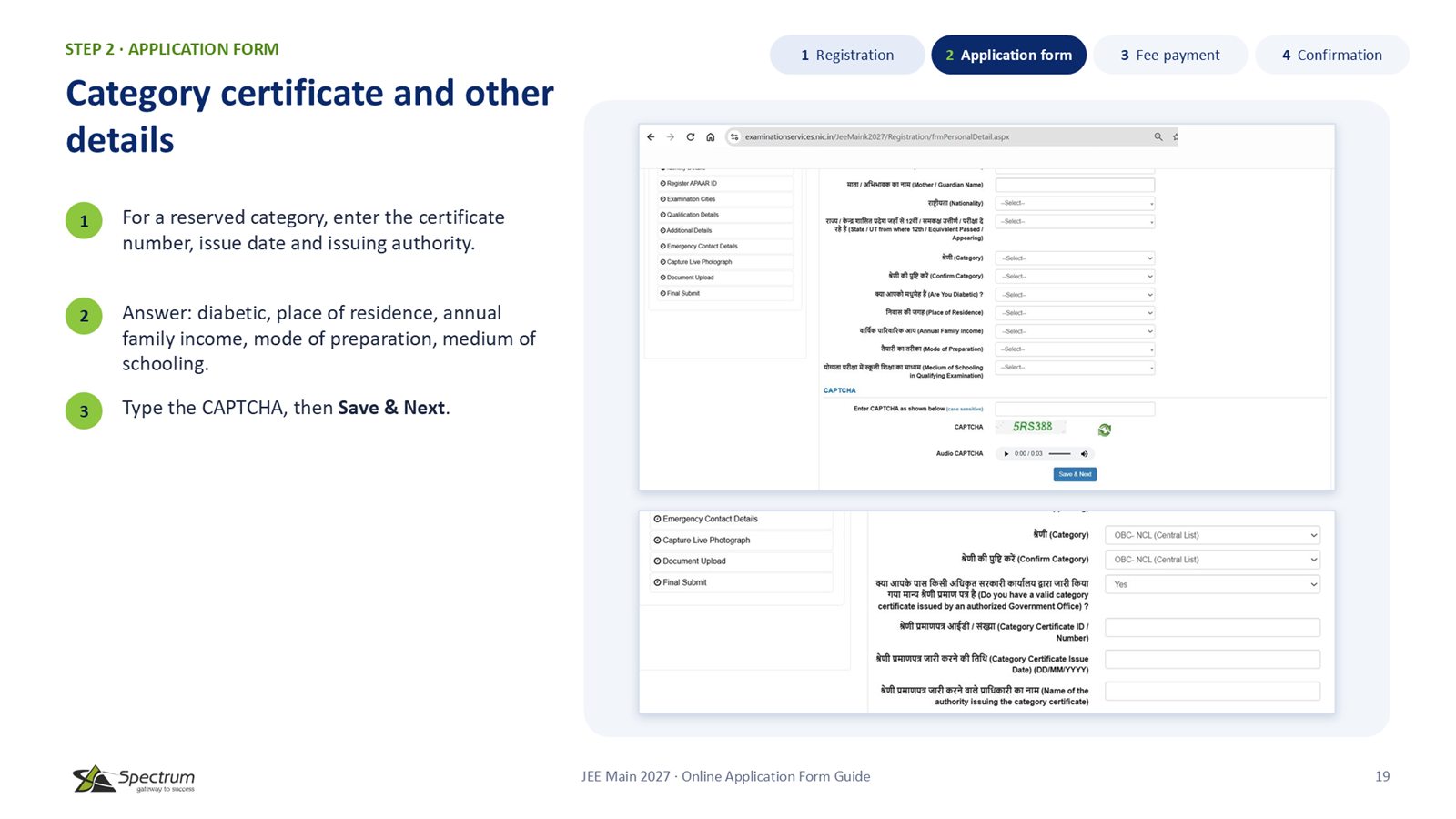This screenshot has width=1456, height=819.
Task: Open the Medium of Schooling dropdown
Action: click(1075, 368)
